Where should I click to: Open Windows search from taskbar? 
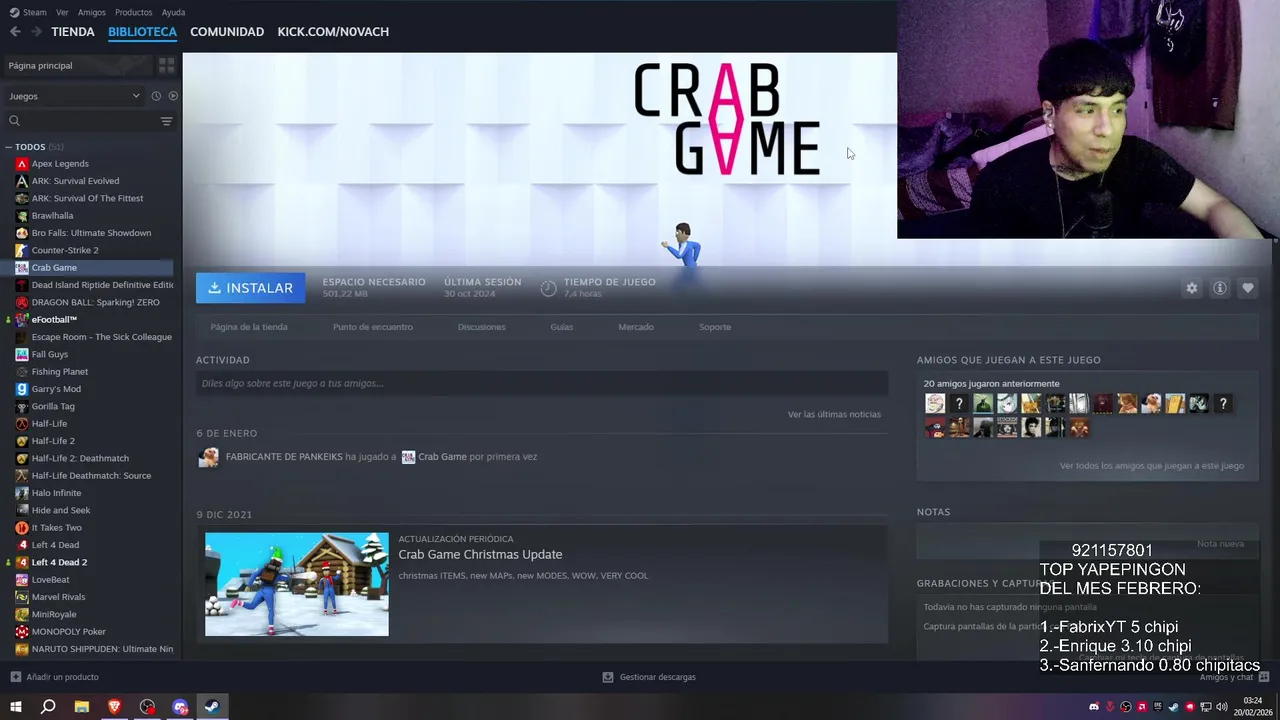(x=48, y=707)
